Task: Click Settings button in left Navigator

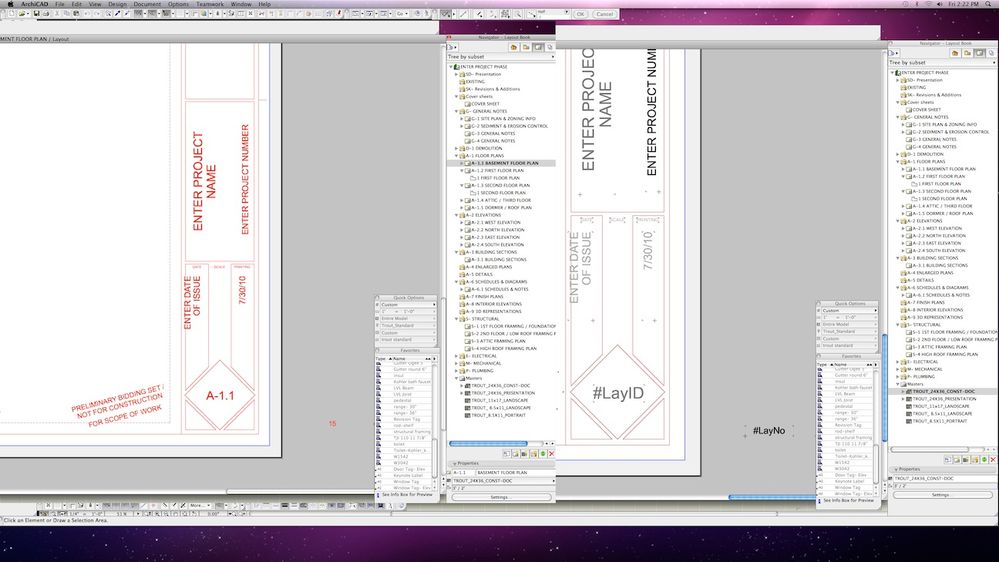Action: pos(501,497)
